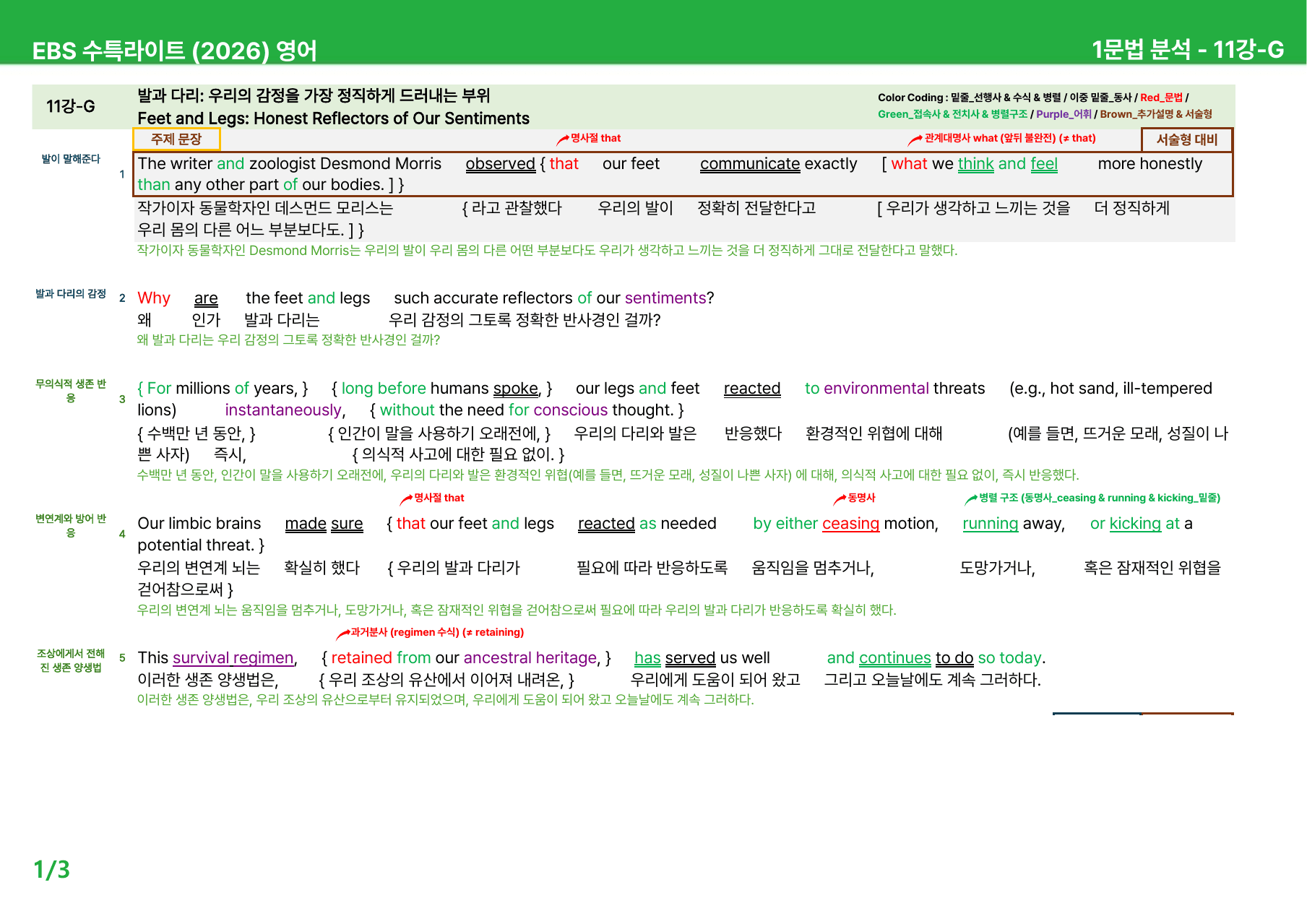1307x924 pixels.
Task: Click the side label '무의식적 생존 반응'
Action: [71, 391]
